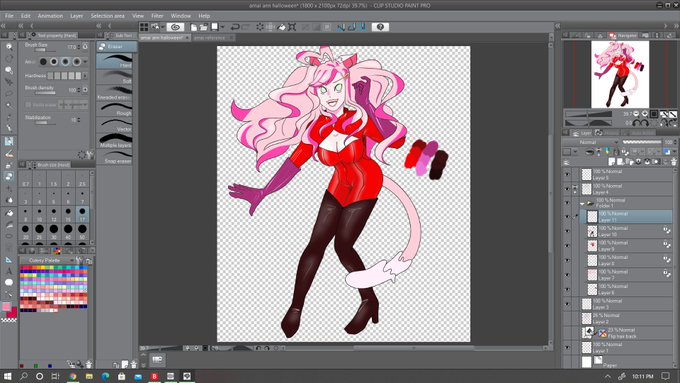Click the Navigator canvas thumbnail
Image resolution: width=680 pixels, height=383 pixels.
(620, 74)
